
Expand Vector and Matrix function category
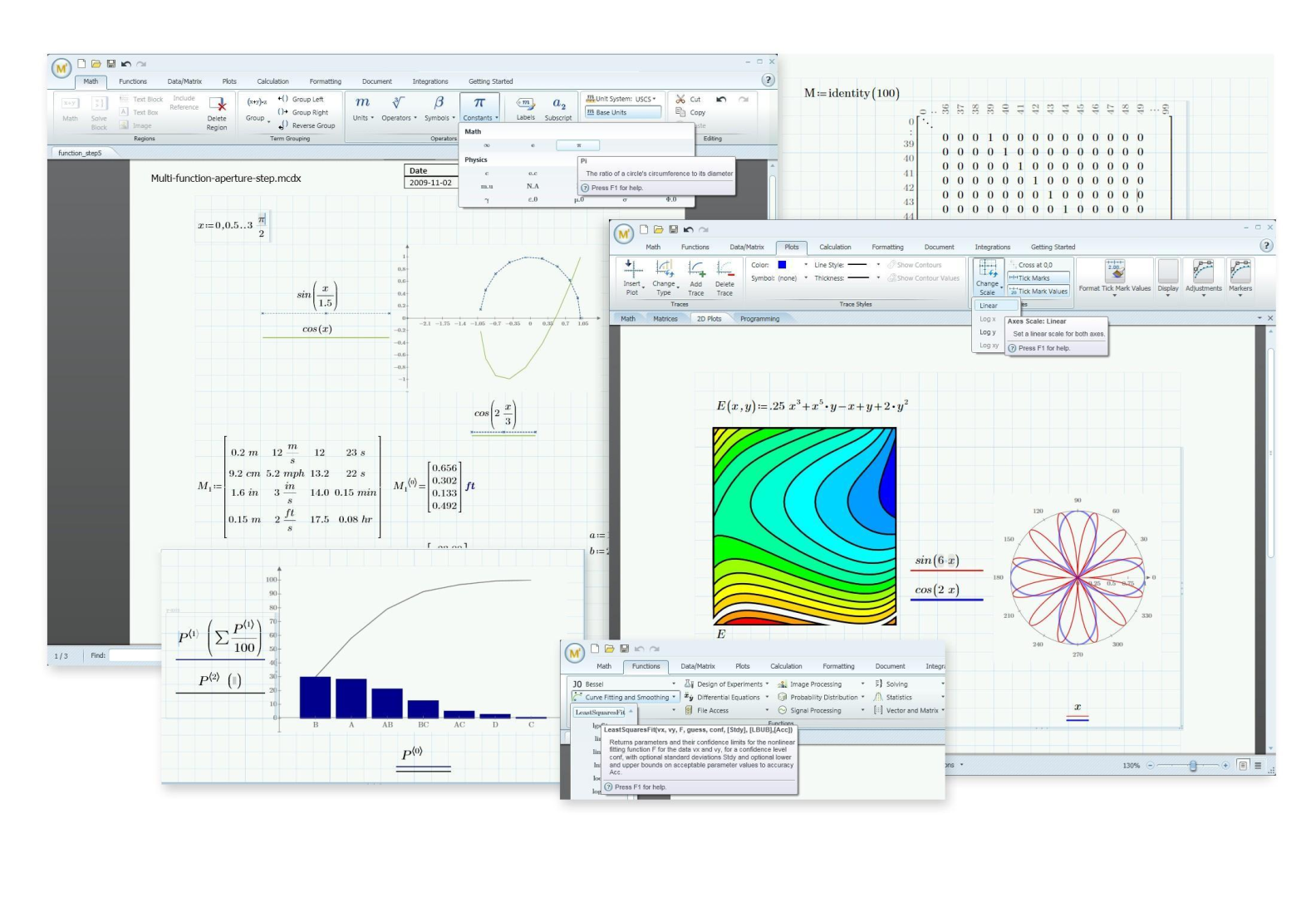tap(910, 711)
